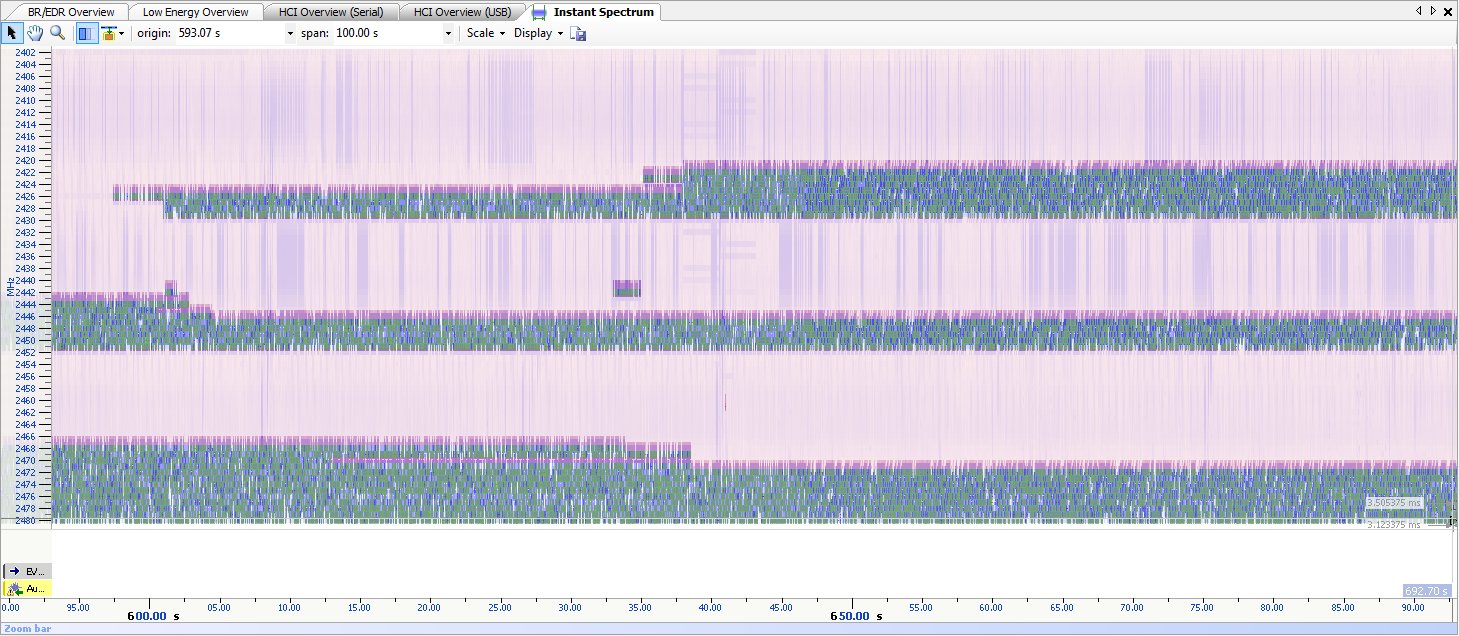Click the save spectrum image icon

(x=578, y=33)
